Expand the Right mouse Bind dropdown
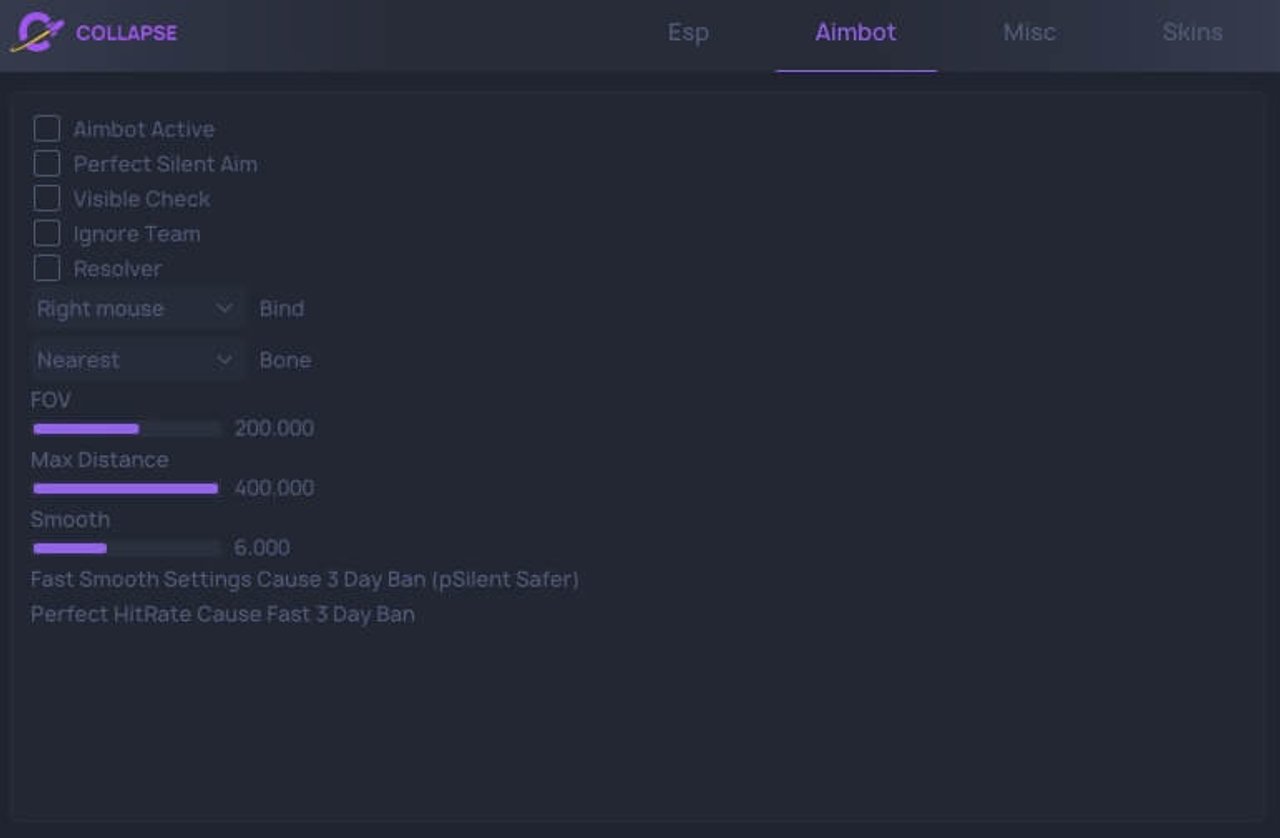 136,309
